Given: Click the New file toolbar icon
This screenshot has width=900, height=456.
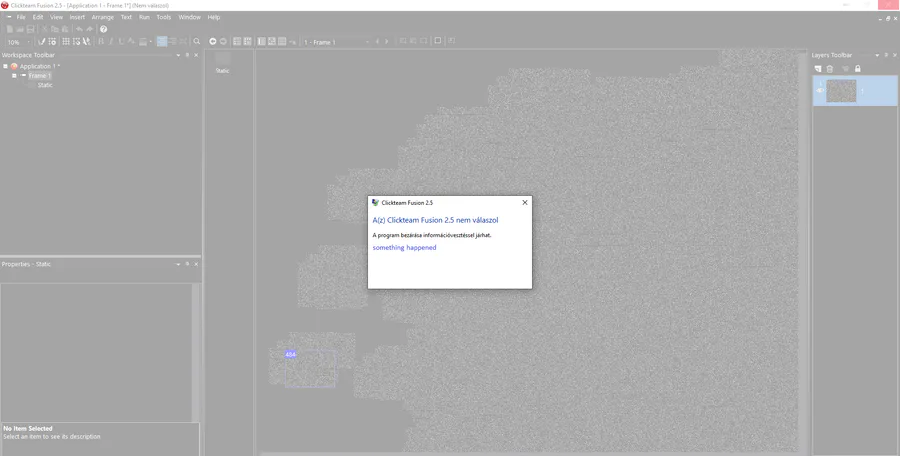Looking at the screenshot, I should pos(9,29).
